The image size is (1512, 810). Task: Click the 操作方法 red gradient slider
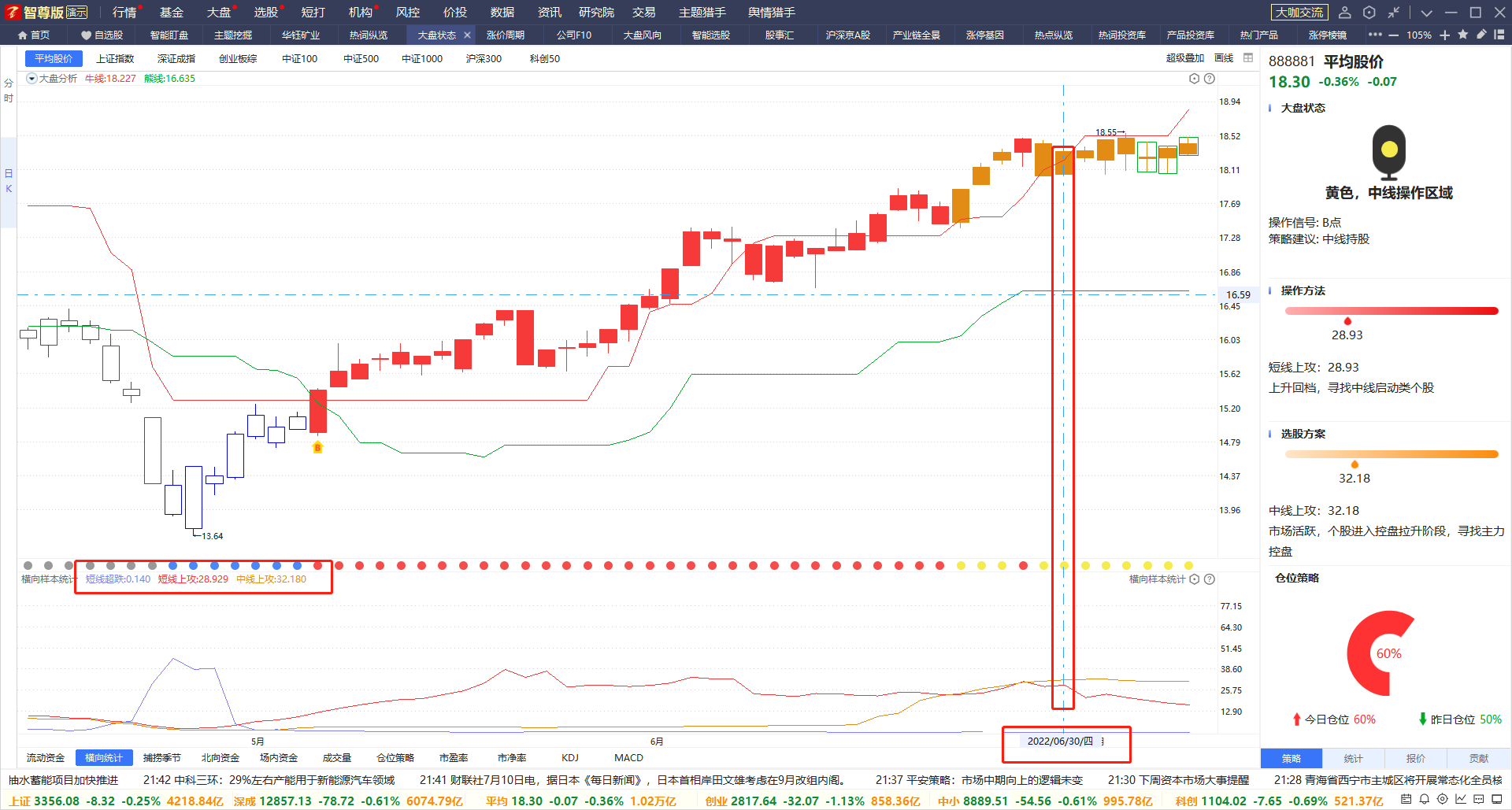tap(1392, 311)
